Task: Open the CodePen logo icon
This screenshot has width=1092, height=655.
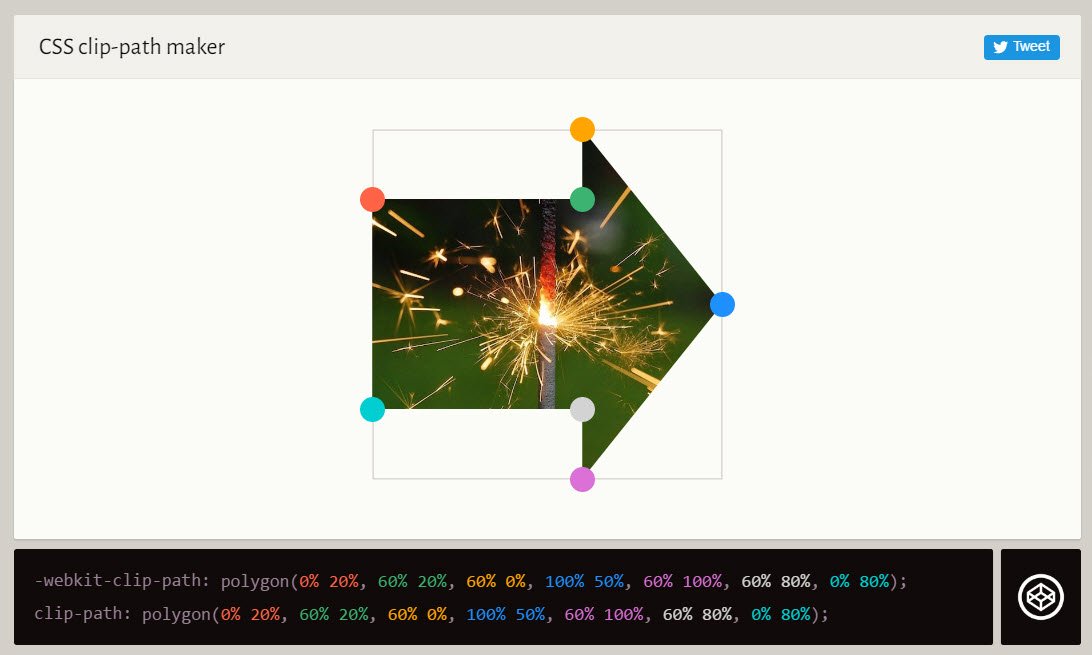Action: [x=1040, y=596]
